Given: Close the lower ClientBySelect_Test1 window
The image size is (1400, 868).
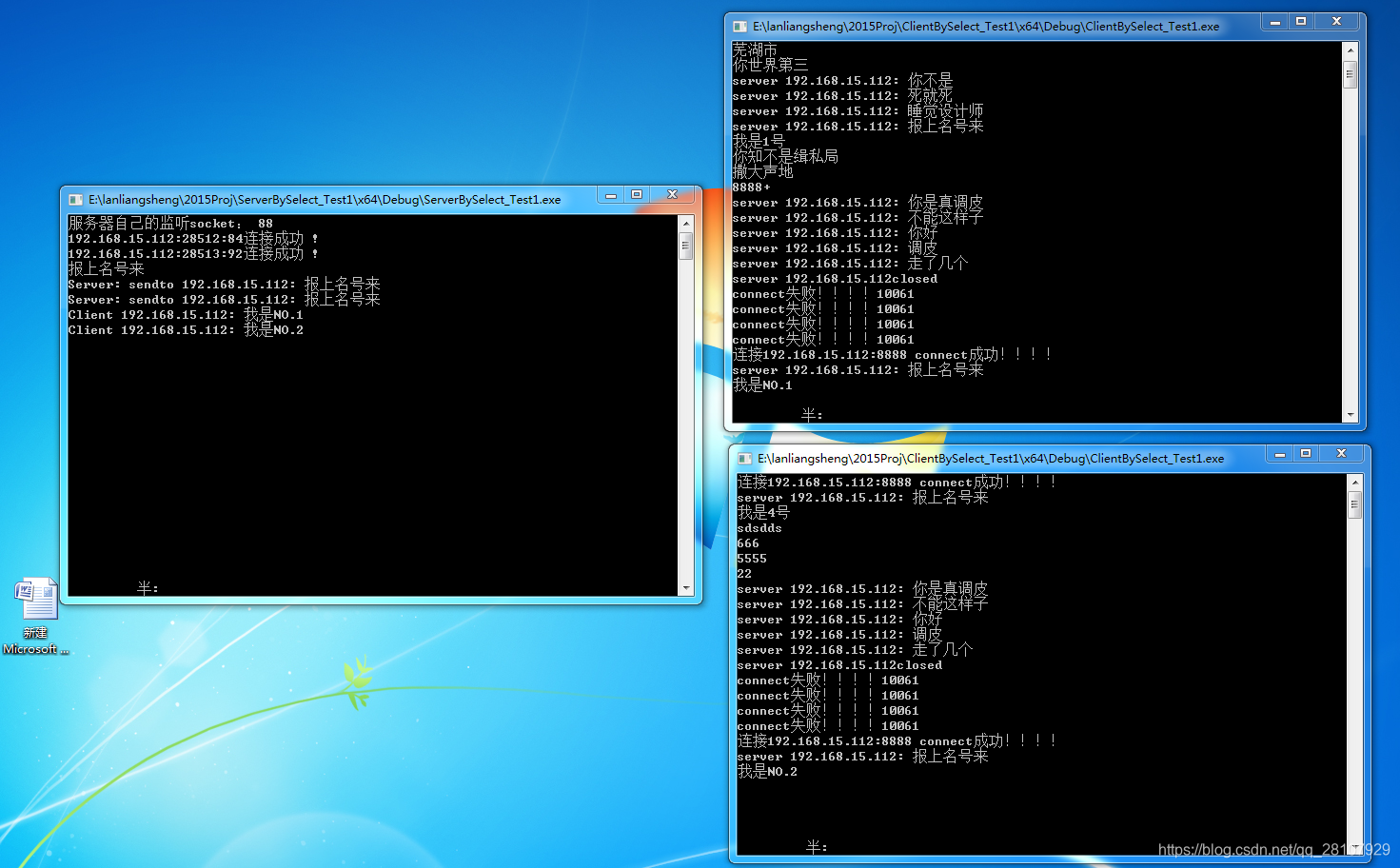Looking at the screenshot, I should coord(1341,454).
